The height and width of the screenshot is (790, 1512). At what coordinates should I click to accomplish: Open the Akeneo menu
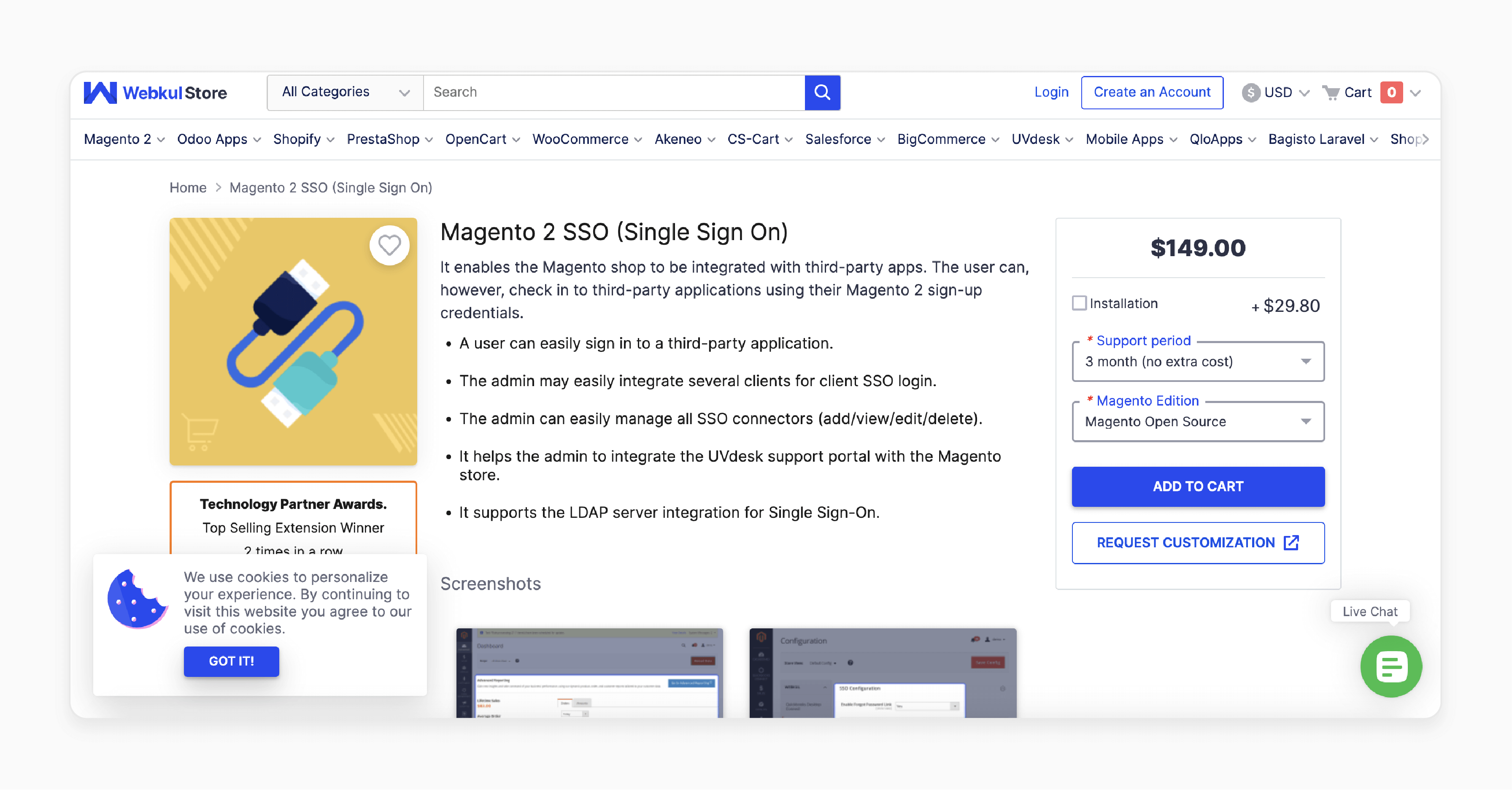(x=685, y=139)
